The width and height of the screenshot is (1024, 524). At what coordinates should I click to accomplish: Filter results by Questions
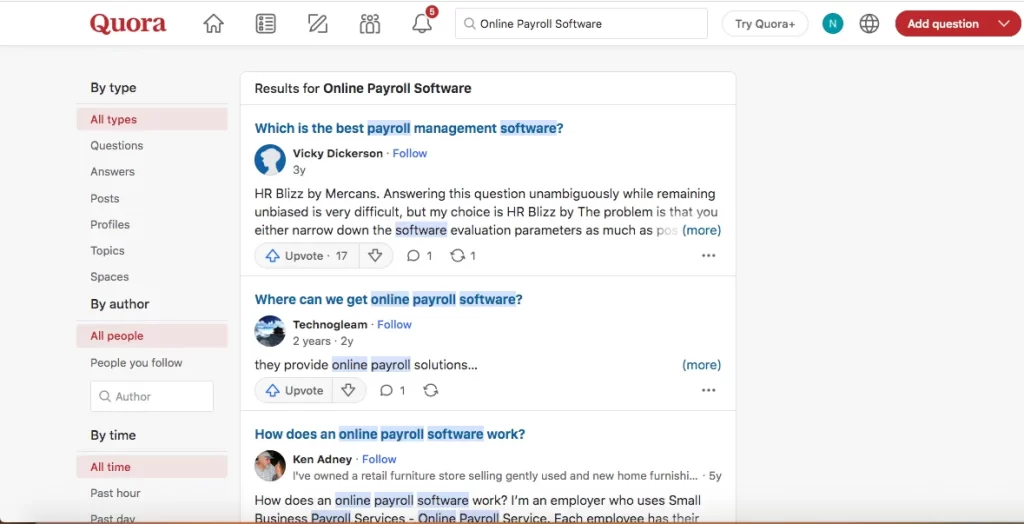click(x=117, y=146)
